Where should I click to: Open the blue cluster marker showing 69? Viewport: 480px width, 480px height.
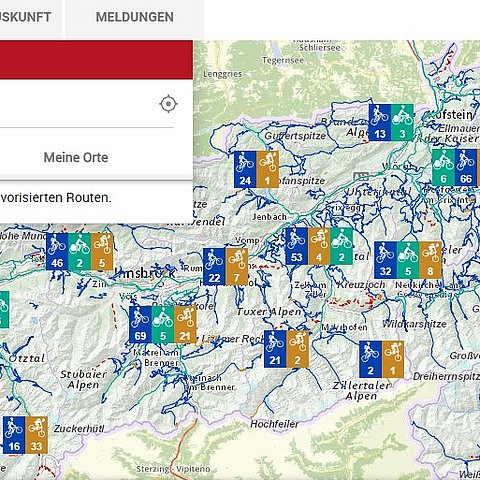pos(140,325)
